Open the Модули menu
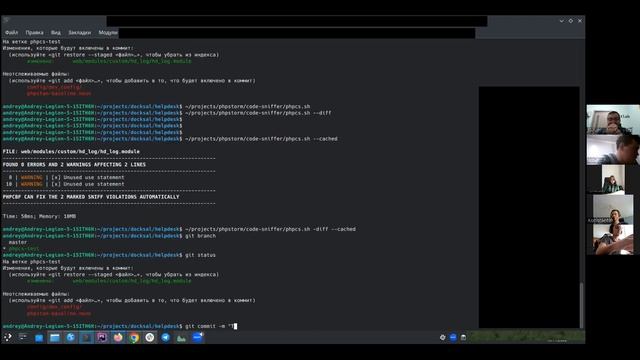The image size is (640, 360). [x=108, y=33]
